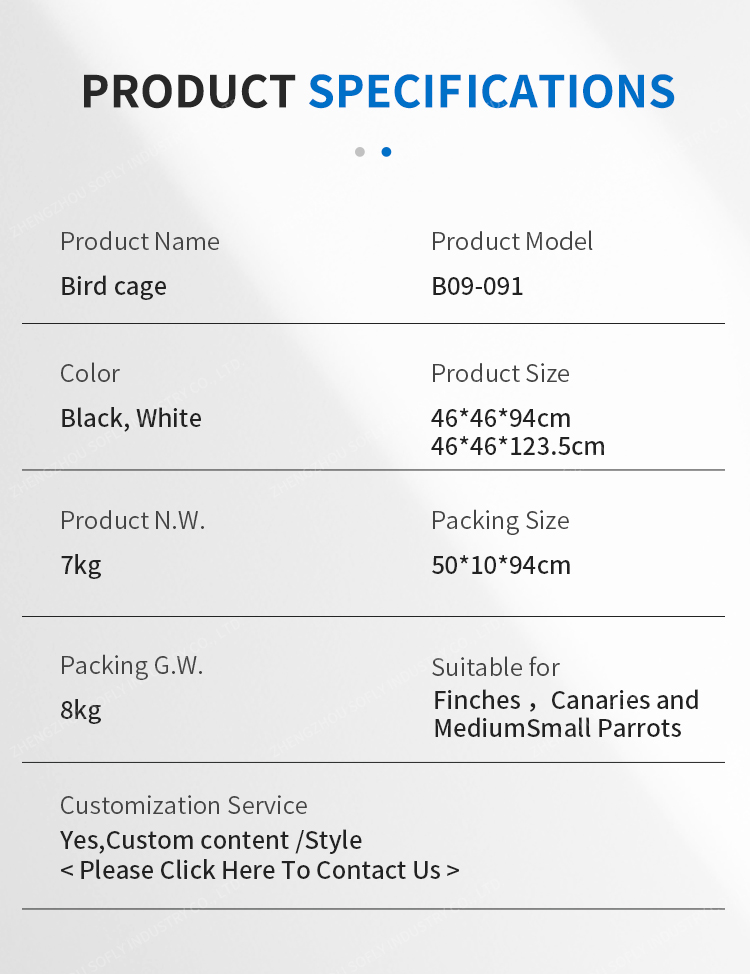Select the 46*46*123.5cm product size
This screenshot has width=750, height=974.
tap(518, 446)
